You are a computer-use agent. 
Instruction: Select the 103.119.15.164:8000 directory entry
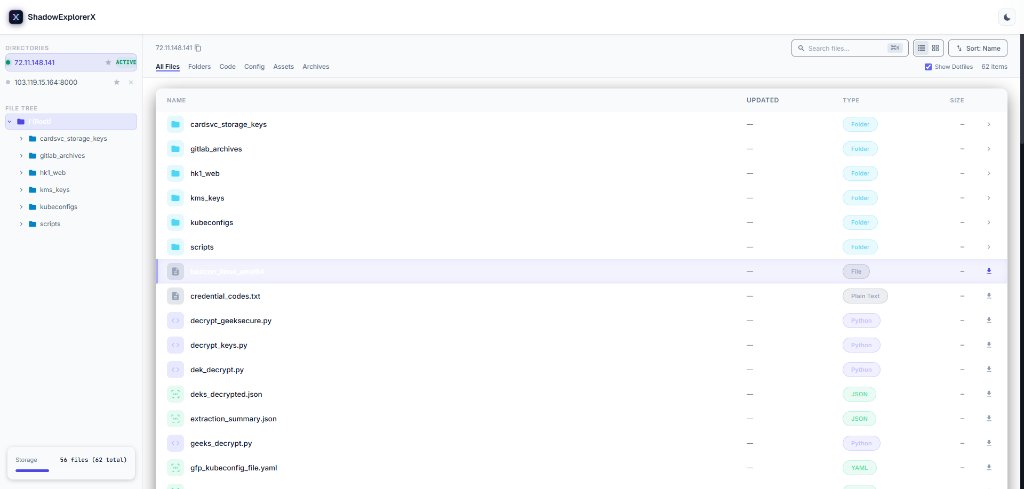(71, 82)
